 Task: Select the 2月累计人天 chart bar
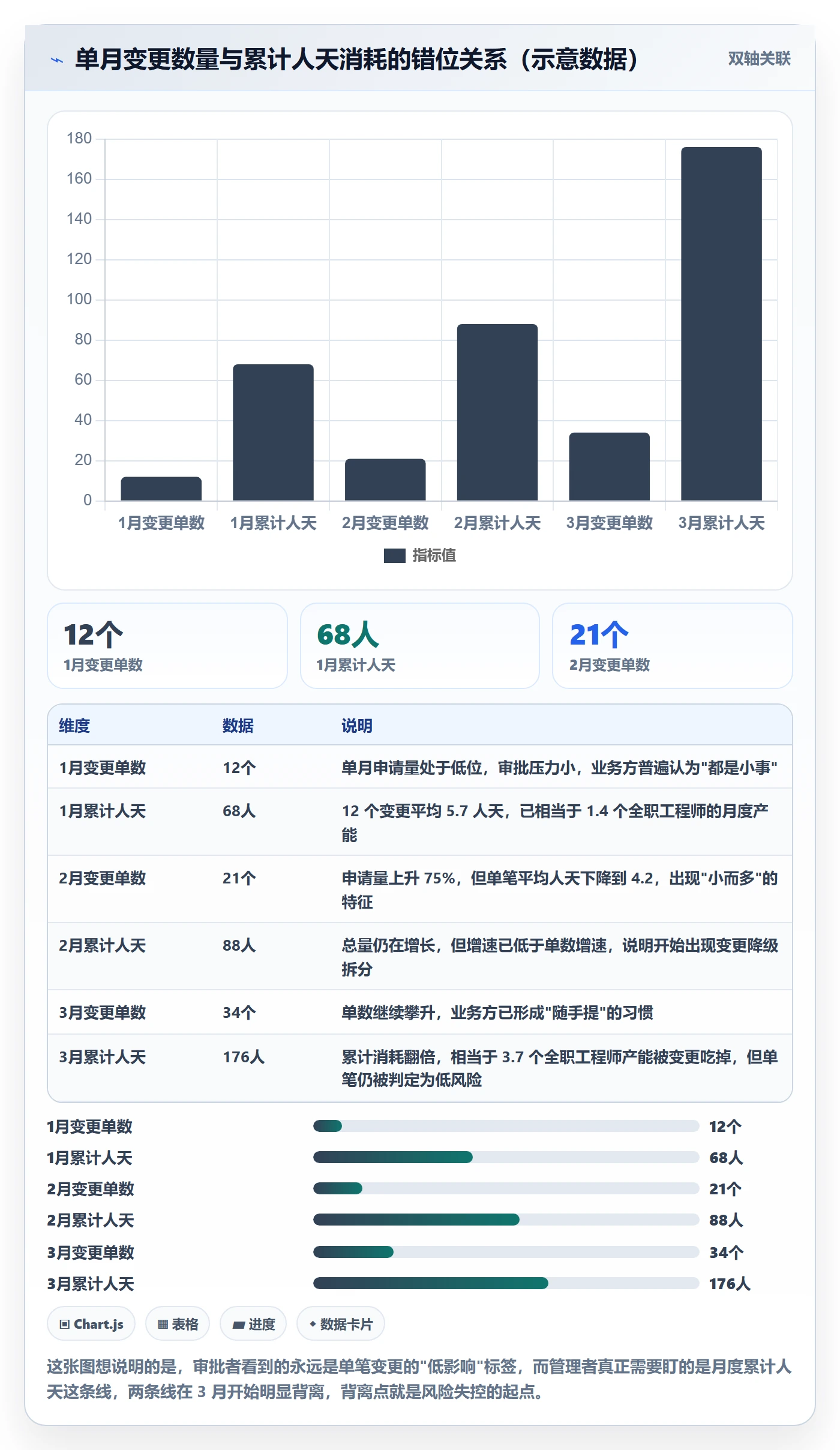tap(497, 412)
